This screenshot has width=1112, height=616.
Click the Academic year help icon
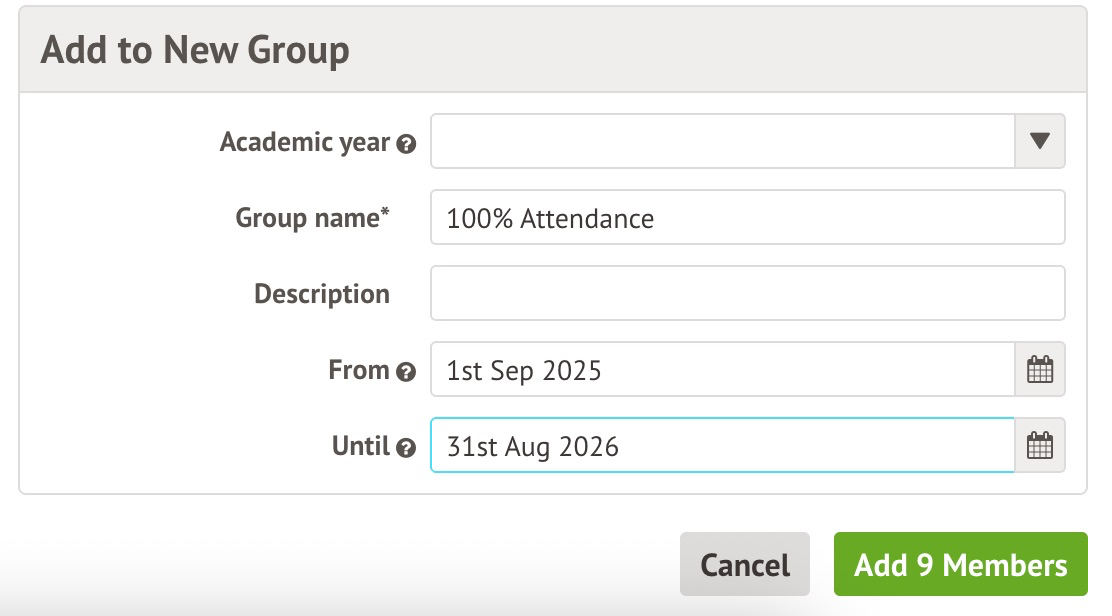coord(405,144)
